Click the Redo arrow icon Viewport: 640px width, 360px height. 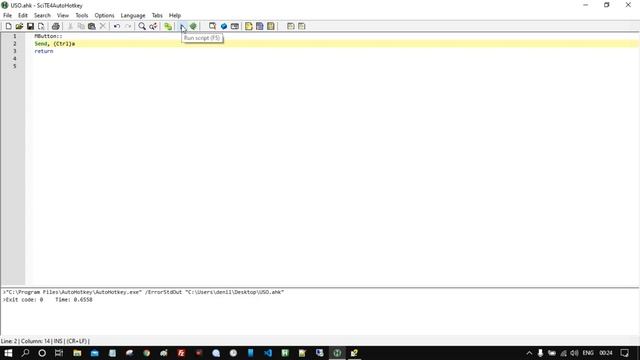pos(128,27)
